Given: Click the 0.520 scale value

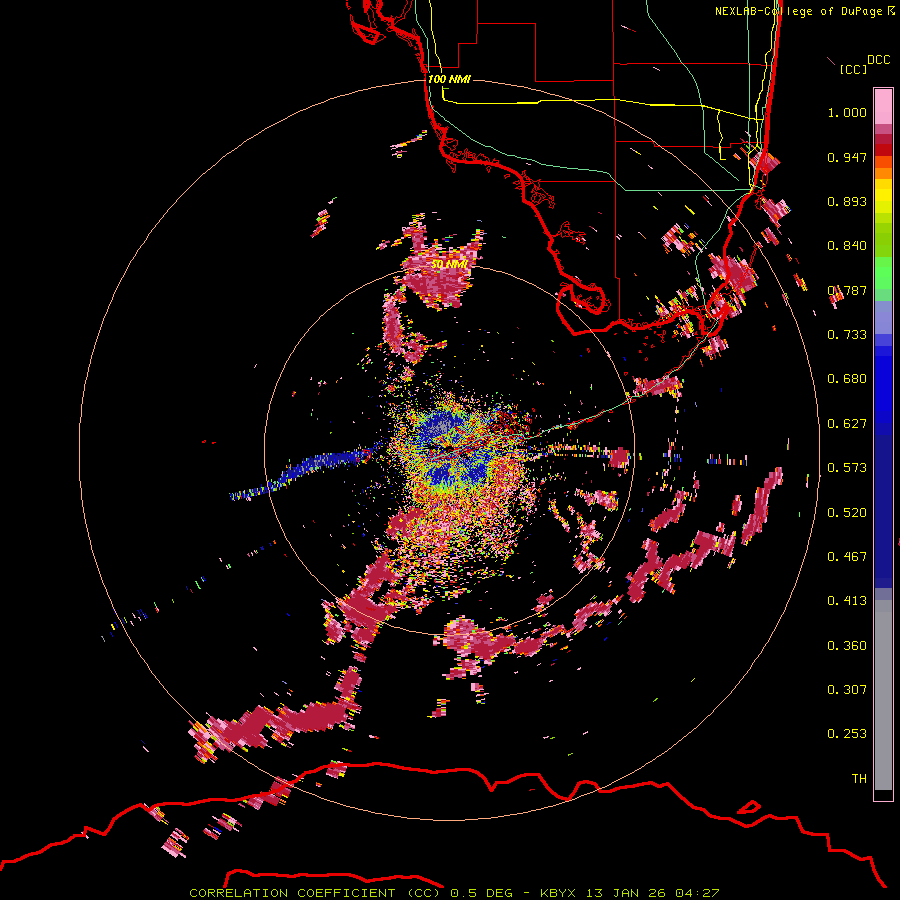Looking at the screenshot, I should [847, 513].
